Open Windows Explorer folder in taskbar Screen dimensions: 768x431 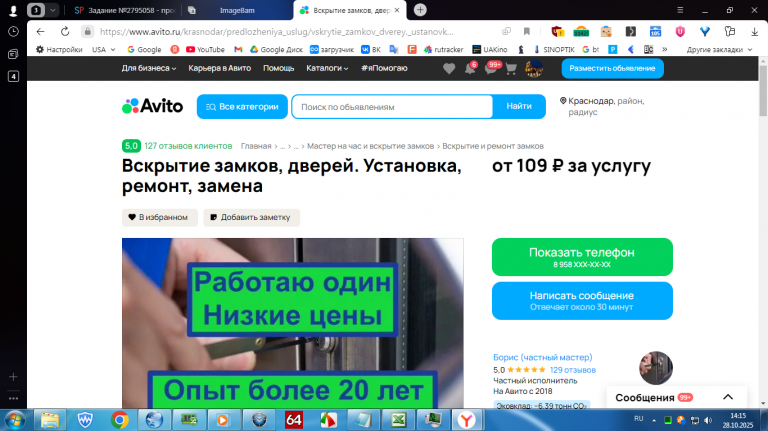[50, 420]
